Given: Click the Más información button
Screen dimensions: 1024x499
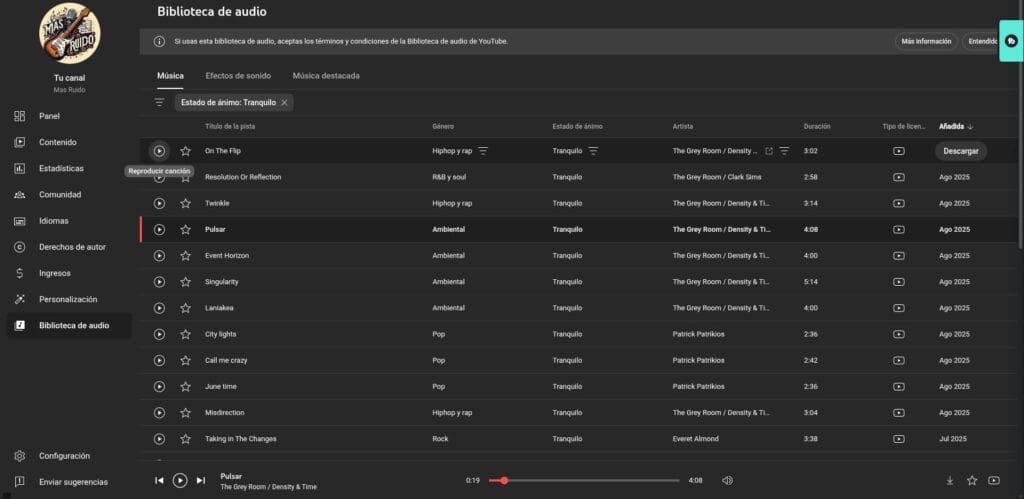Looking at the screenshot, I should (926, 41).
